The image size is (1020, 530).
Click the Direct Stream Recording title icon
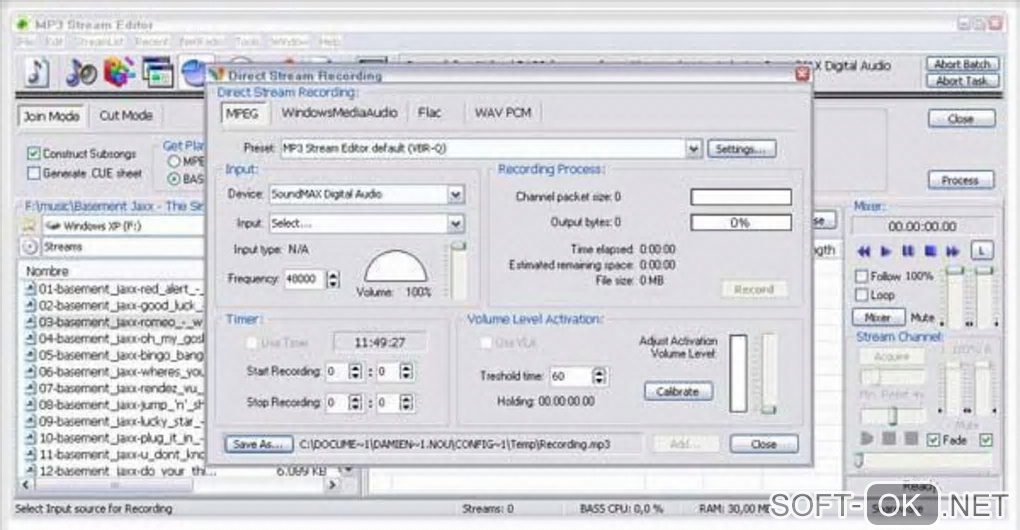pos(217,74)
